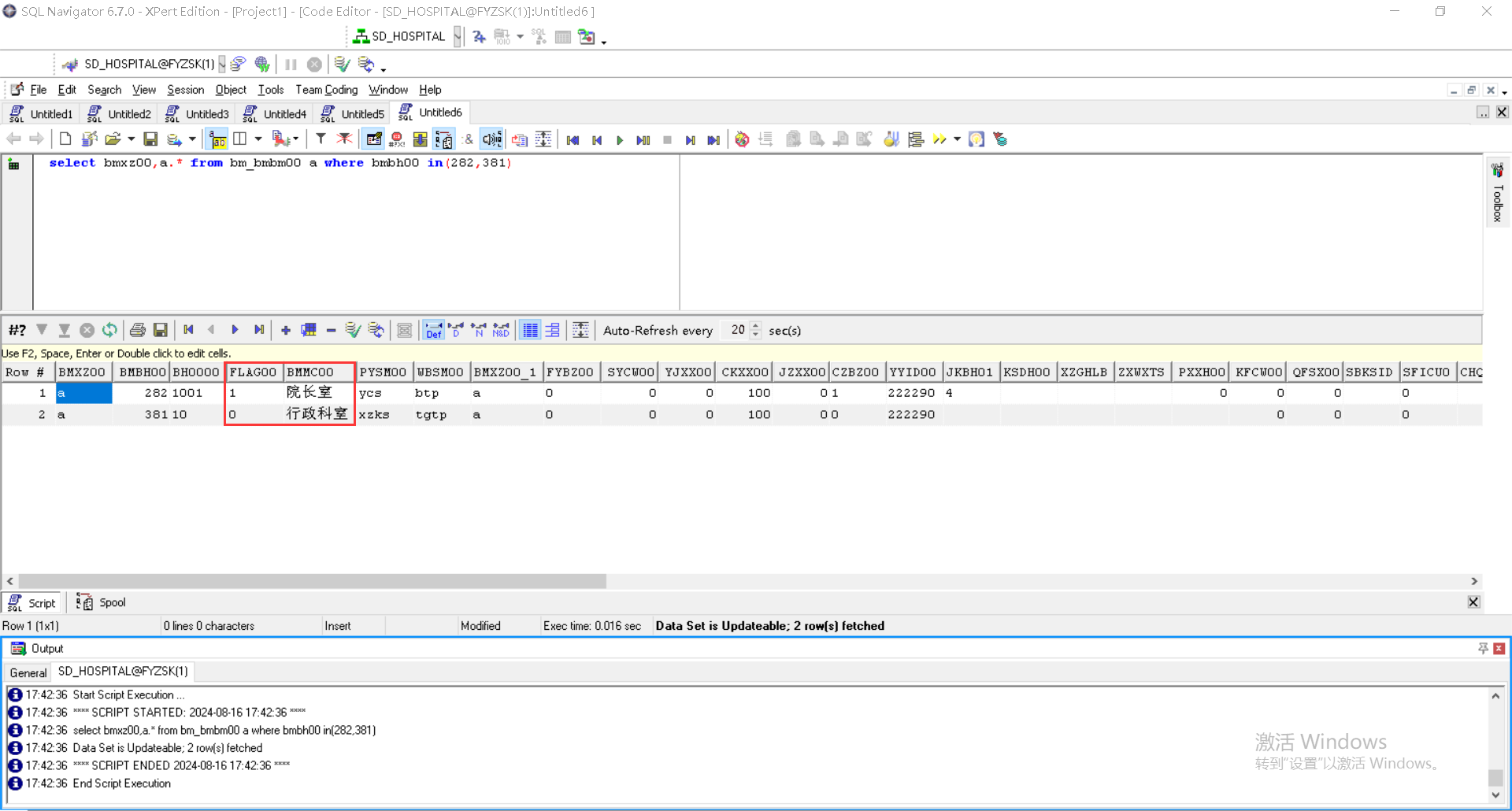Viewport: 1512px width, 811px height.
Task: Click the Rollback icon in session toolbar
Action: point(365,65)
